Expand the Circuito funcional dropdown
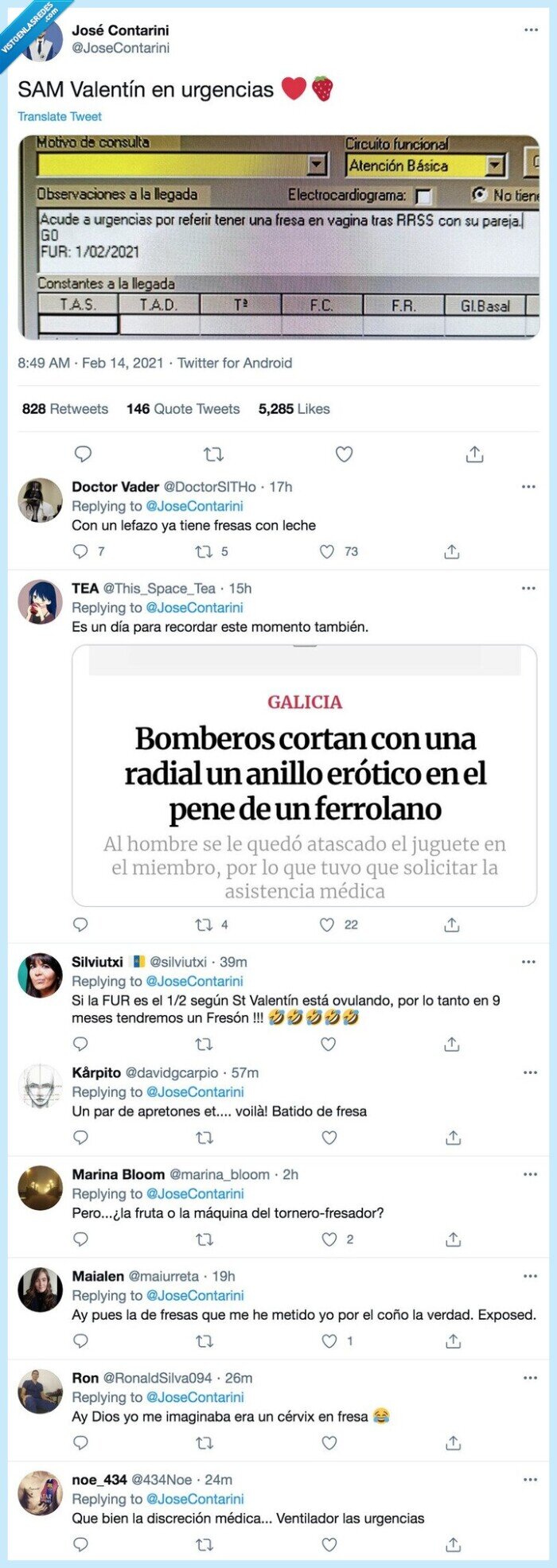The image size is (557, 1568). 496,165
